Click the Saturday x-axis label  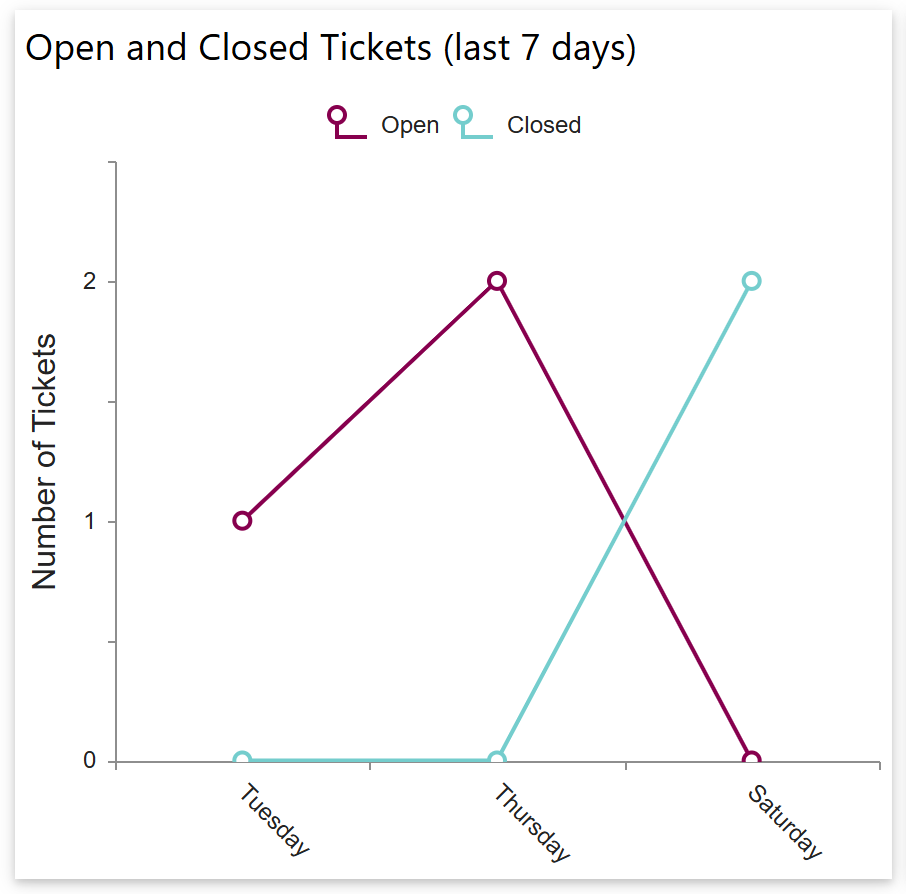click(x=786, y=823)
